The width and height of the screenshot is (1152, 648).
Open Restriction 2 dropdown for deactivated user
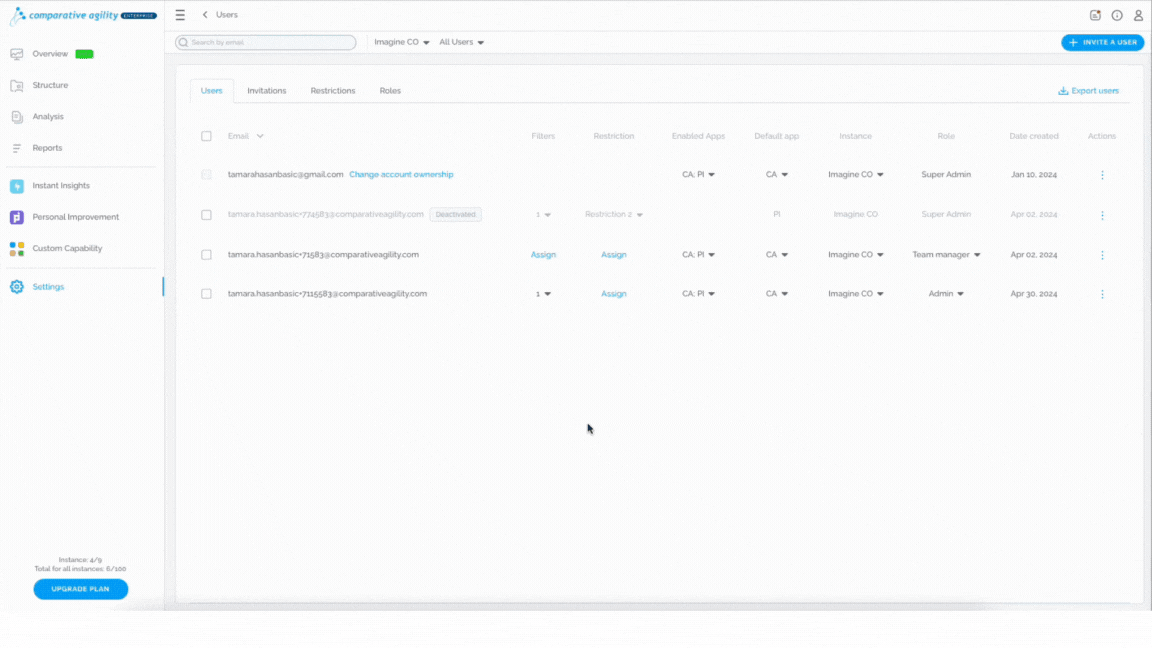point(613,215)
